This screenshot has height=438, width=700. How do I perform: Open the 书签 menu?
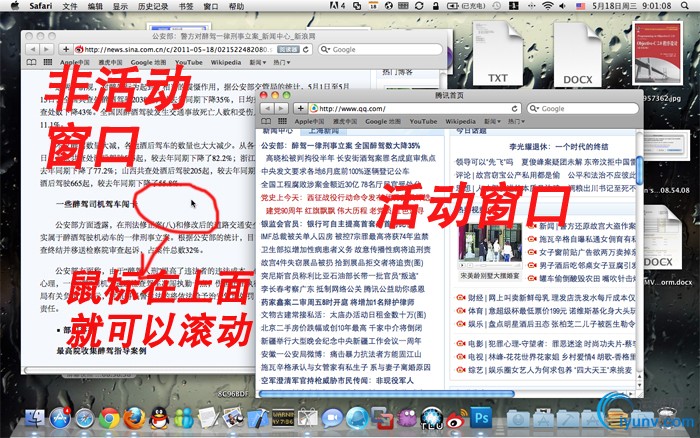coord(186,6)
